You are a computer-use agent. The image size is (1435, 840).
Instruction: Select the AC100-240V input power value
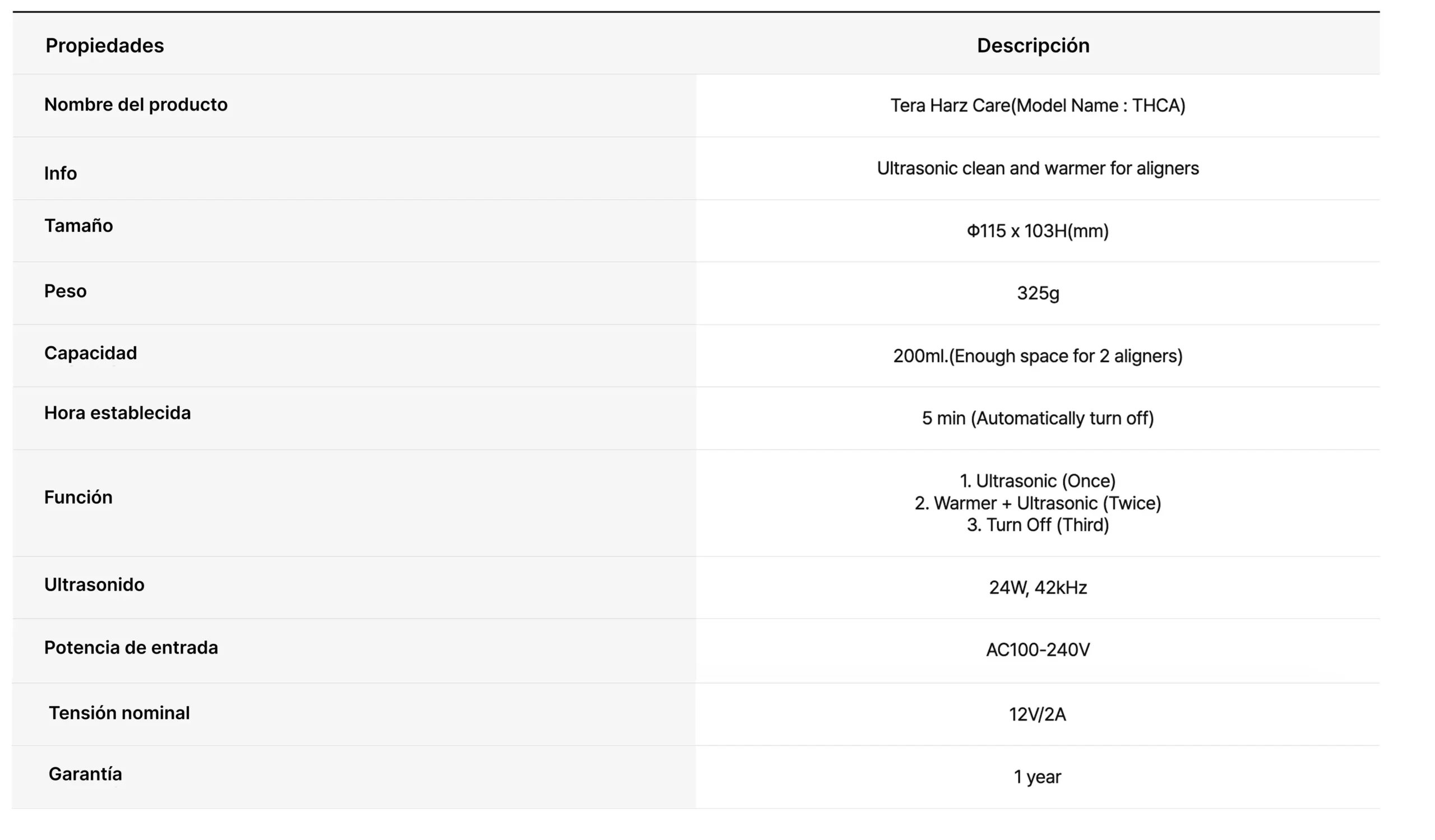tap(1038, 650)
